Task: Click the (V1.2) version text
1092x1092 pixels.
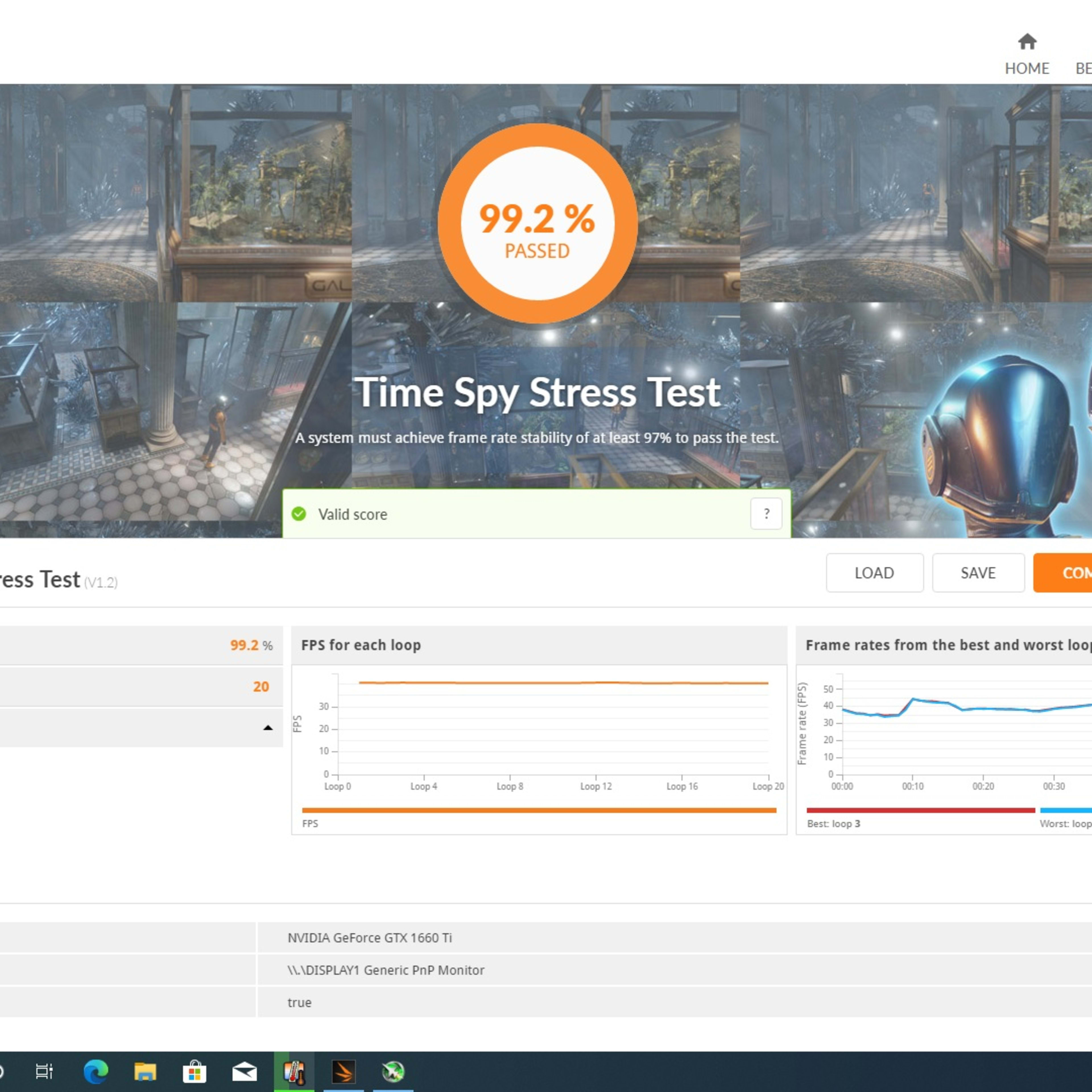Action: [x=101, y=582]
